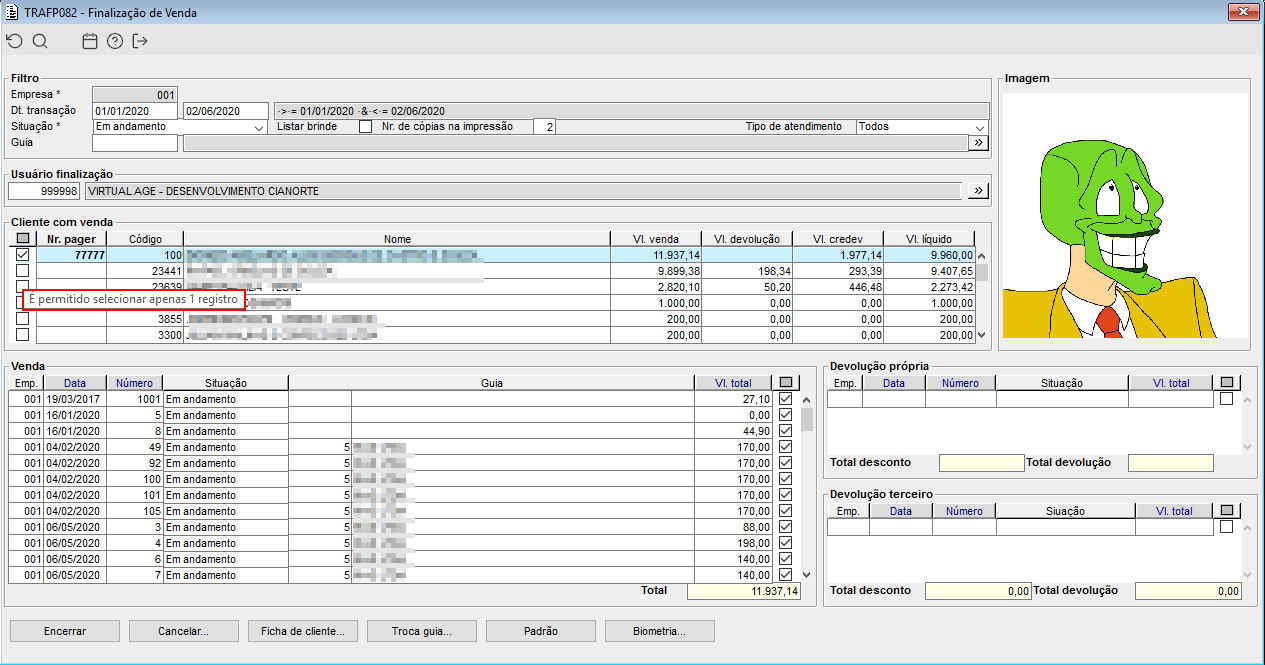Click scroll-down arrow of Devolução própria list
Screen dimensions: 1265x665
pyautogui.click(x=1247, y=447)
